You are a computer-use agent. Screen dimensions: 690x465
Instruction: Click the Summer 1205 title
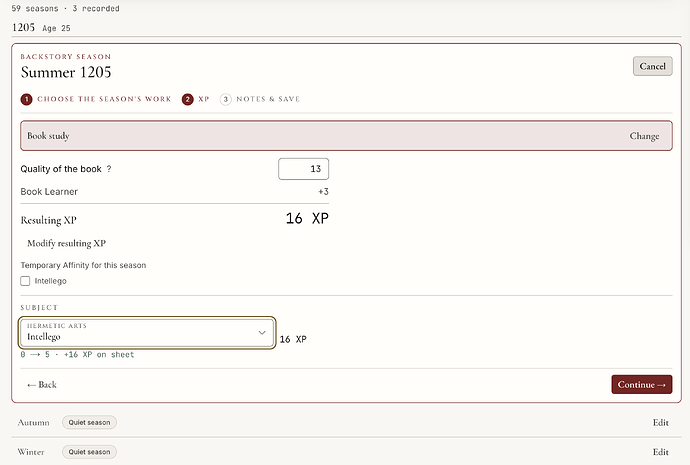click(66, 72)
